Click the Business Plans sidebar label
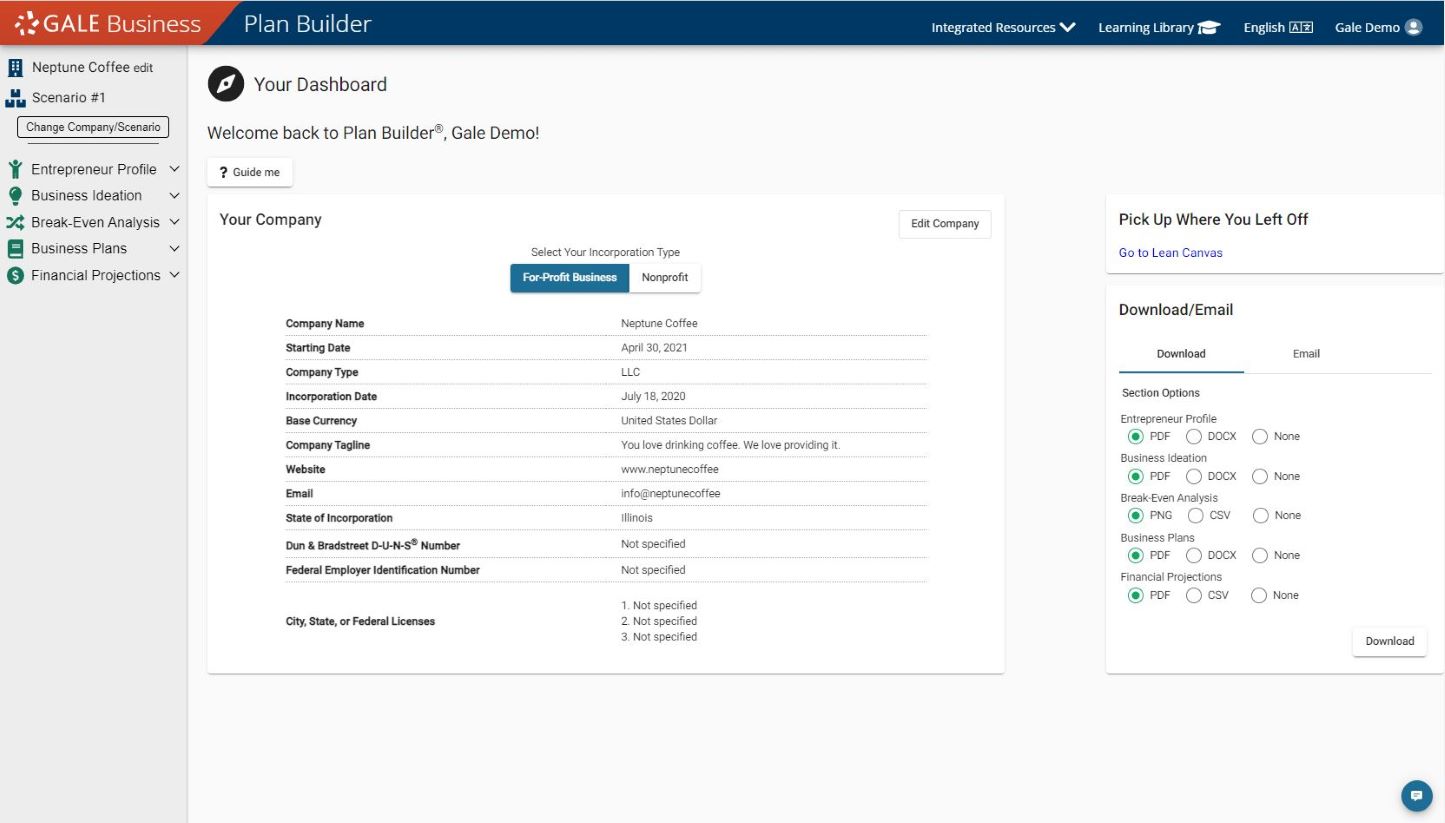This screenshot has width=1445, height=823. pyautogui.click(x=79, y=249)
